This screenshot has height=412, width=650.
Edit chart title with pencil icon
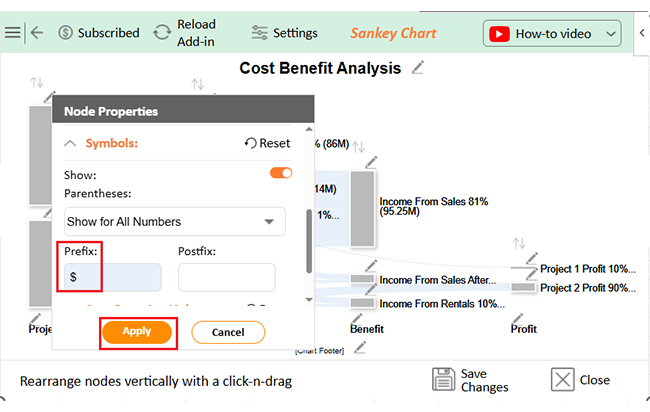(418, 67)
